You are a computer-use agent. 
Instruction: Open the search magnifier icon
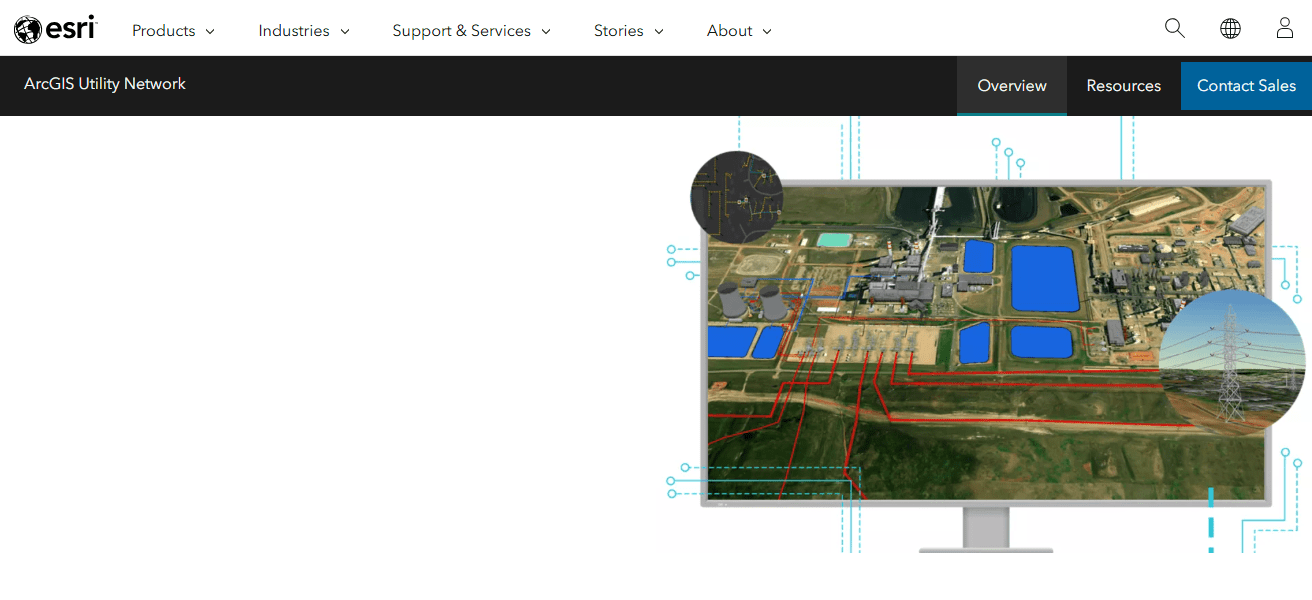1175,29
